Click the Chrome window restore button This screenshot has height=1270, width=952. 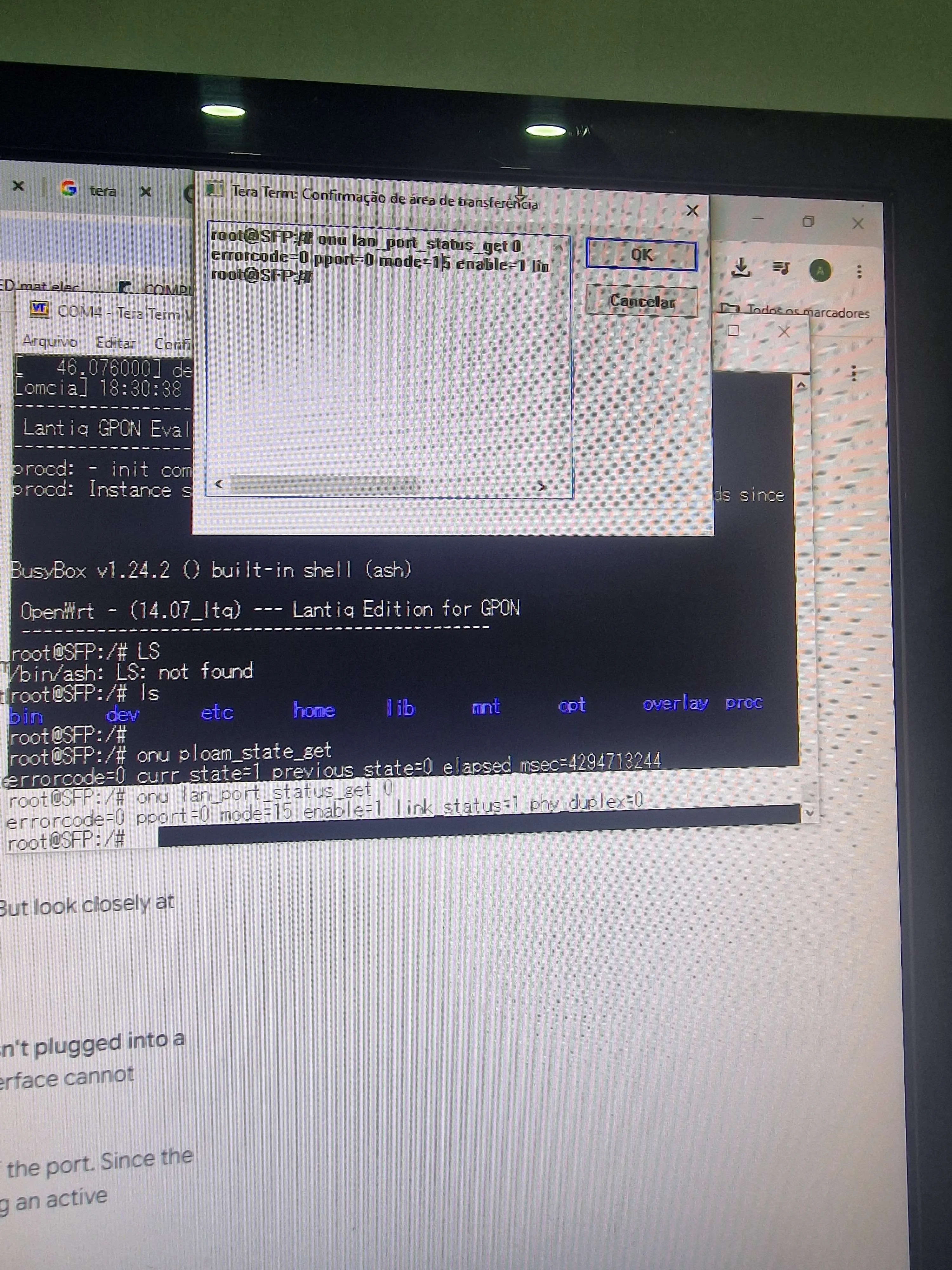pyautogui.click(x=808, y=222)
